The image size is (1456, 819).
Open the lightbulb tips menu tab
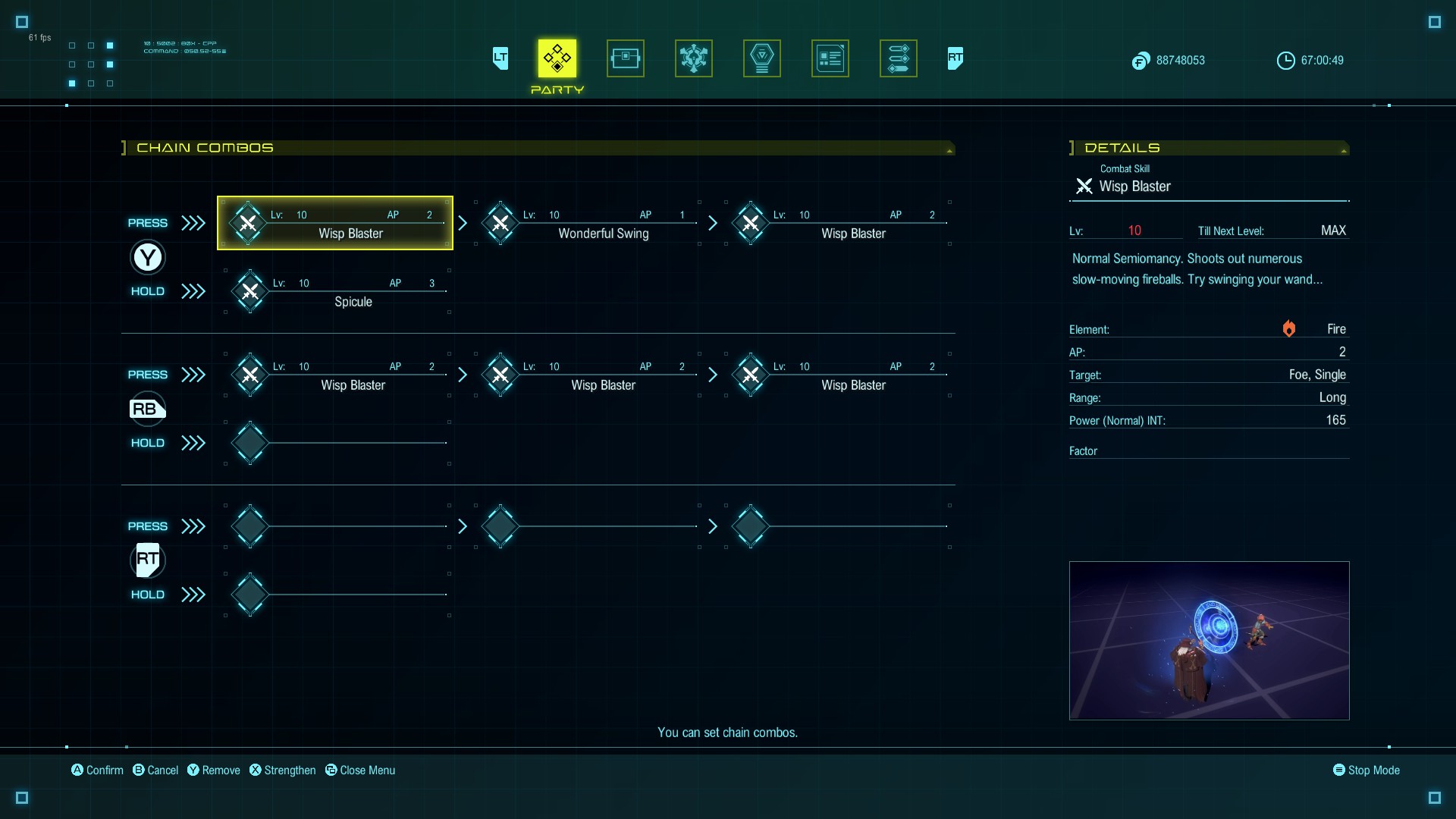761,58
